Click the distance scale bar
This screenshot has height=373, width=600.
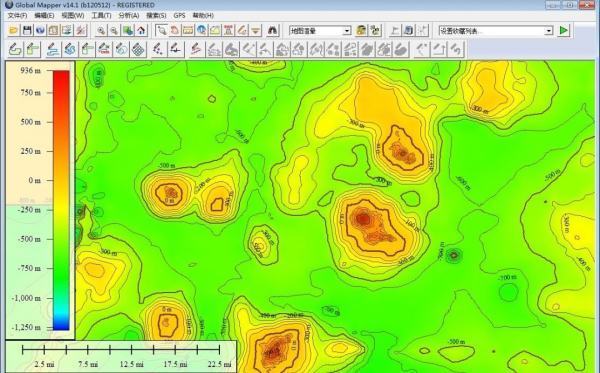click(121, 349)
